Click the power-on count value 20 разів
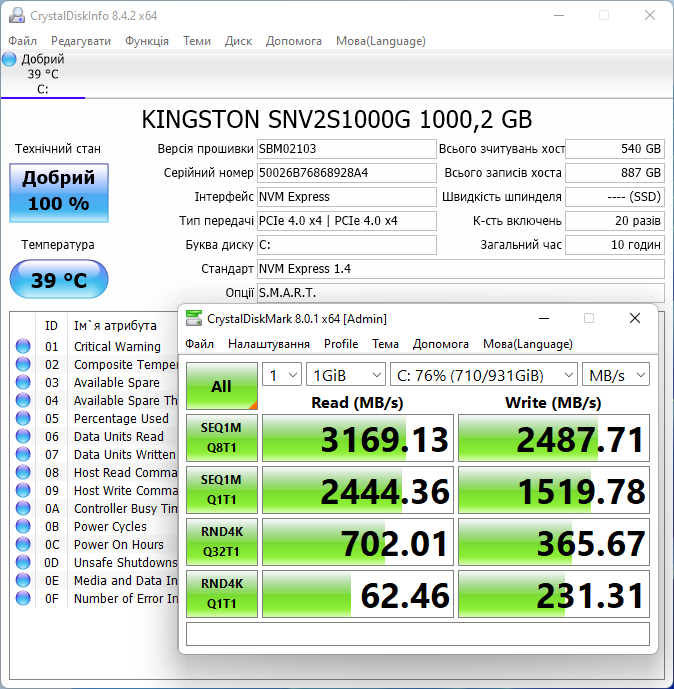This screenshot has height=689, width=674. click(615, 221)
